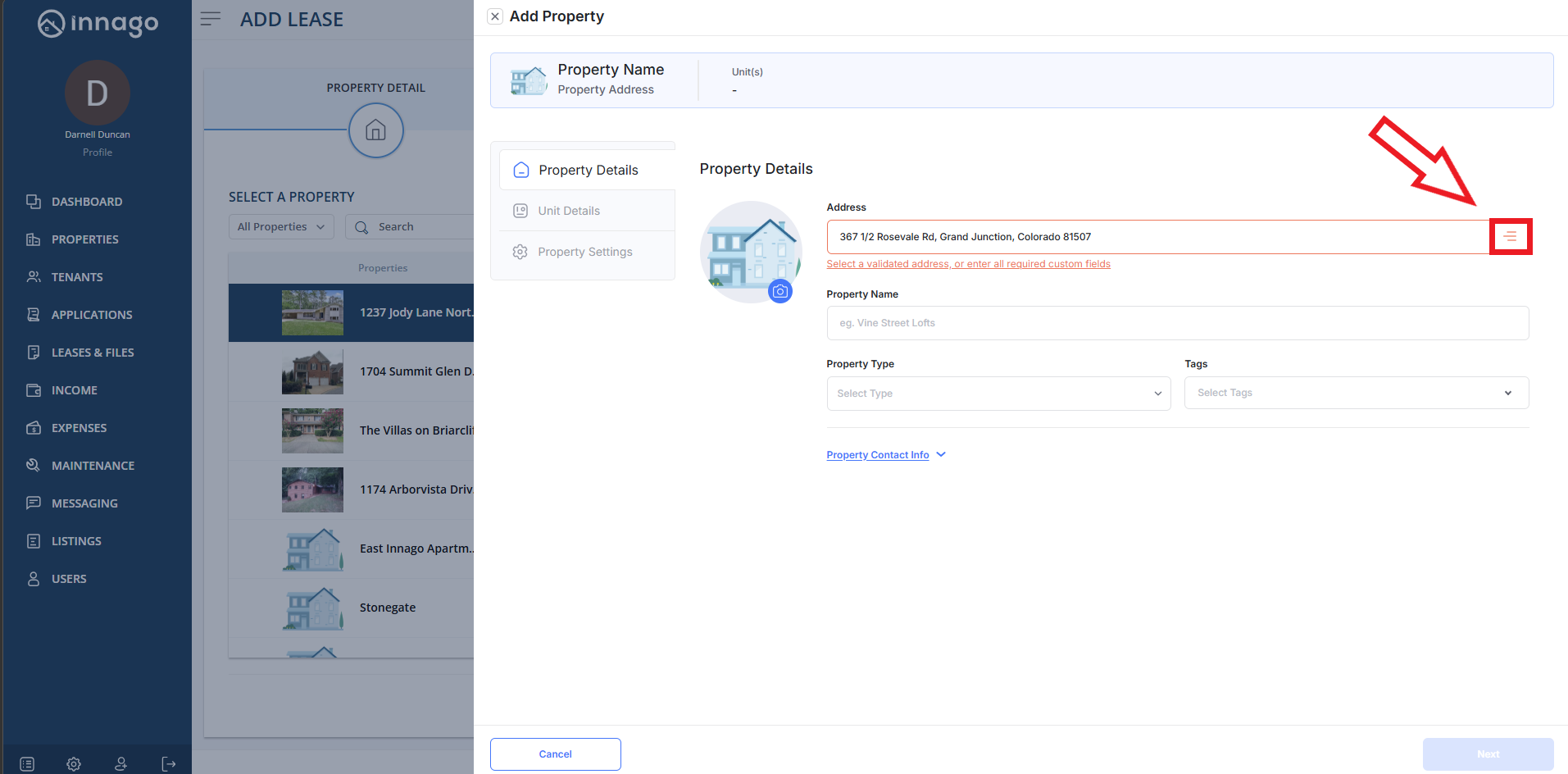This screenshot has height=774, width=1568.
Task: Click the hamburger menu icon beside ADD LEASE
Action: tap(211, 19)
